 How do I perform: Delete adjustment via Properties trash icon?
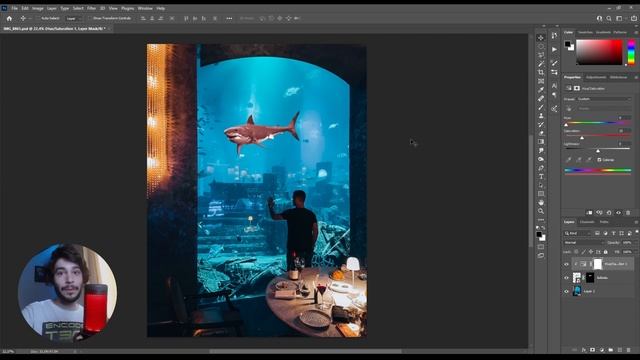pyautogui.click(x=628, y=213)
